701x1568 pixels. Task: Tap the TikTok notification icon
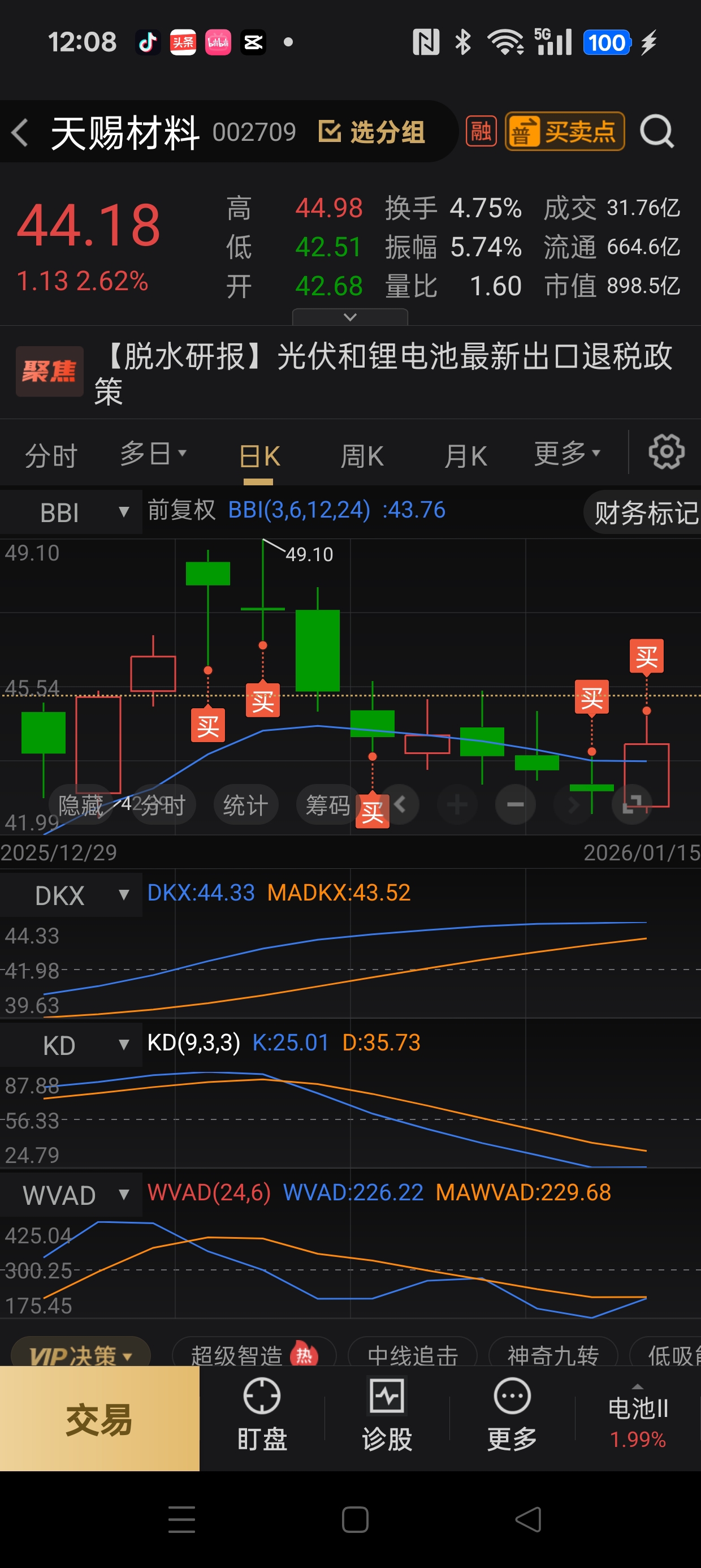point(148,42)
